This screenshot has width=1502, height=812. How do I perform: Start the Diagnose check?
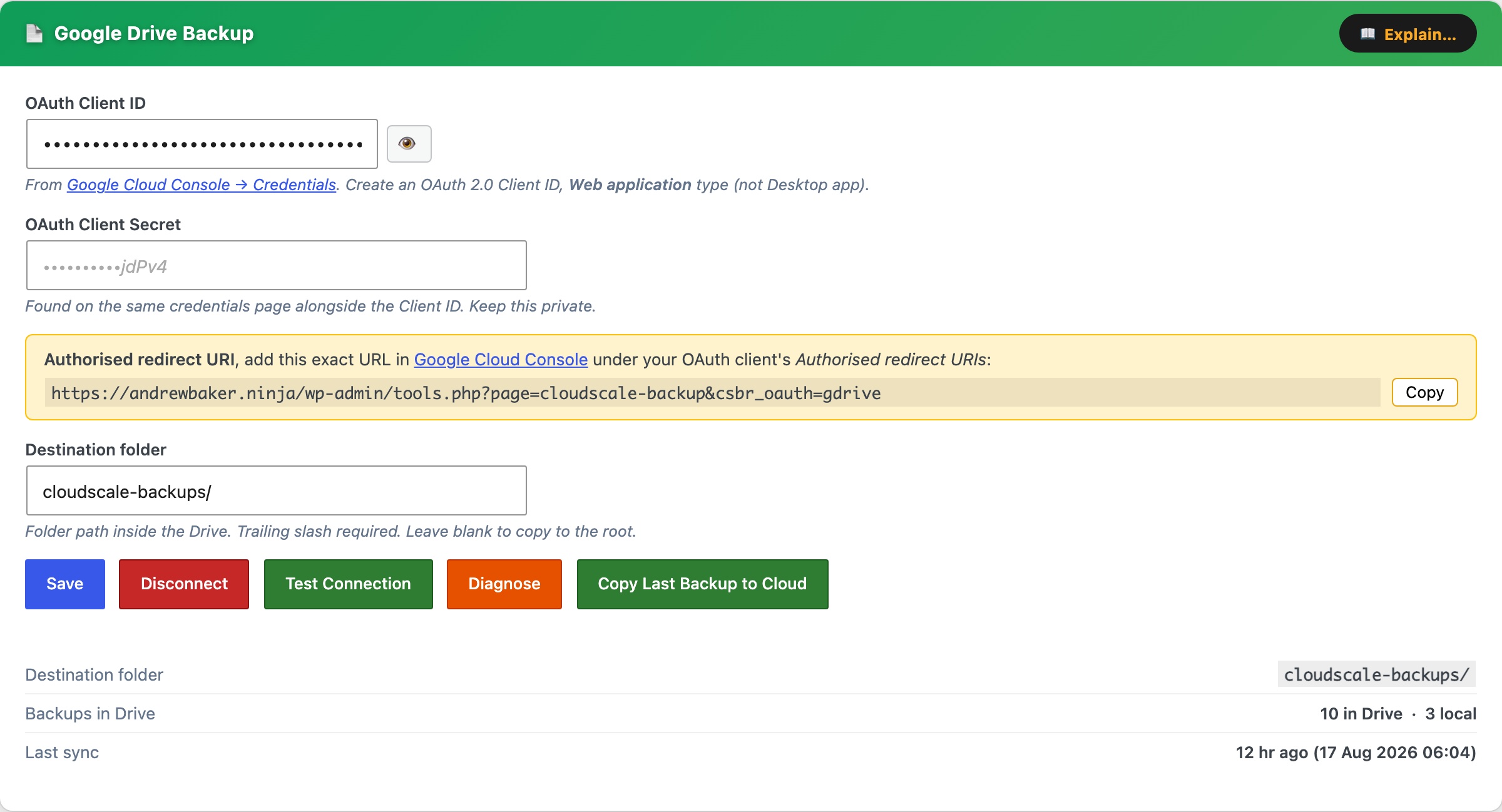pyautogui.click(x=504, y=584)
